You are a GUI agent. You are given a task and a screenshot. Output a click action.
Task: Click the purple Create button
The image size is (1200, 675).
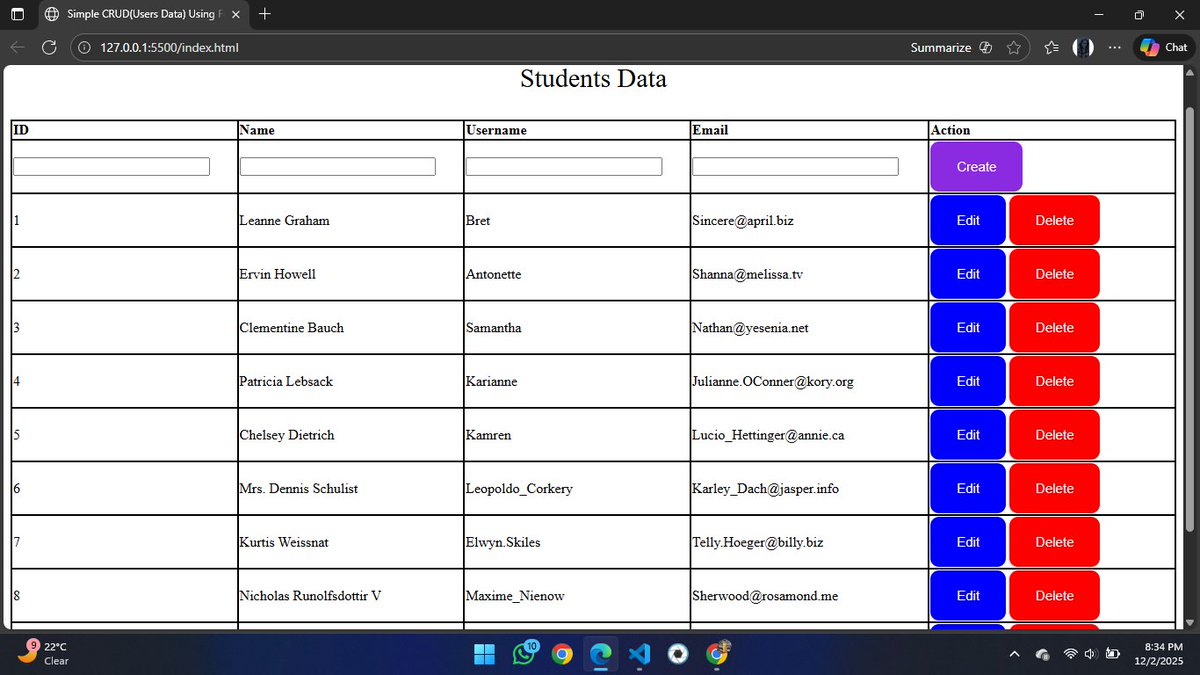point(975,166)
